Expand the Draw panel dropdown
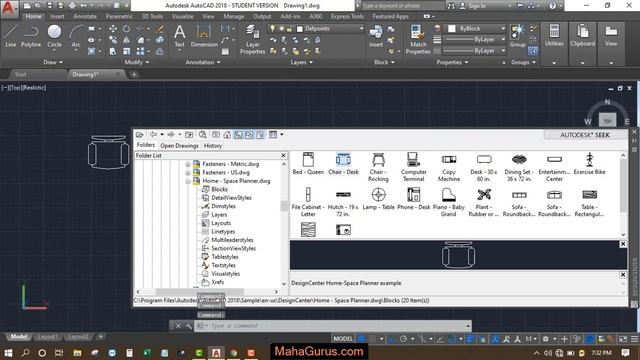The width and height of the screenshot is (640, 360). click(53, 62)
